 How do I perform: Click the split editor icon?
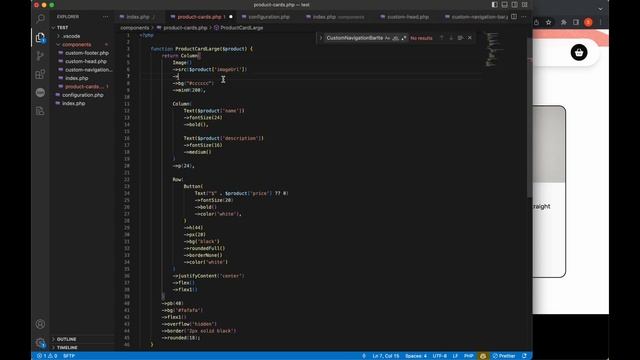point(514,17)
